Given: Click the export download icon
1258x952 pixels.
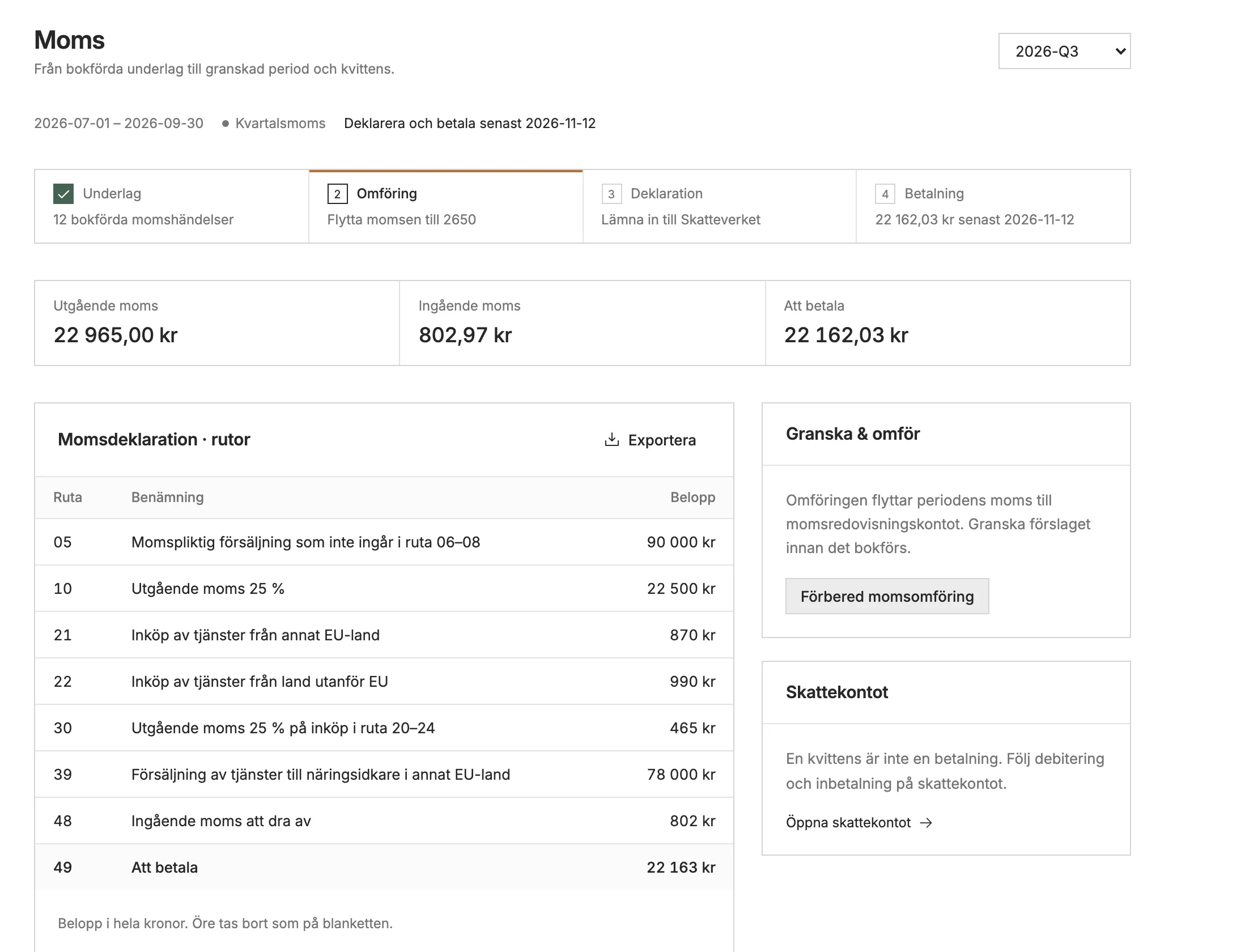Looking at the screenshot, I should click(611, 440).
